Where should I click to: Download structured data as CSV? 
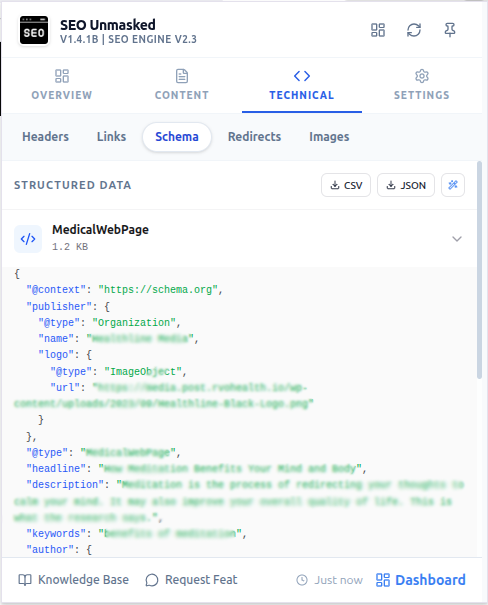coord(346,185)
